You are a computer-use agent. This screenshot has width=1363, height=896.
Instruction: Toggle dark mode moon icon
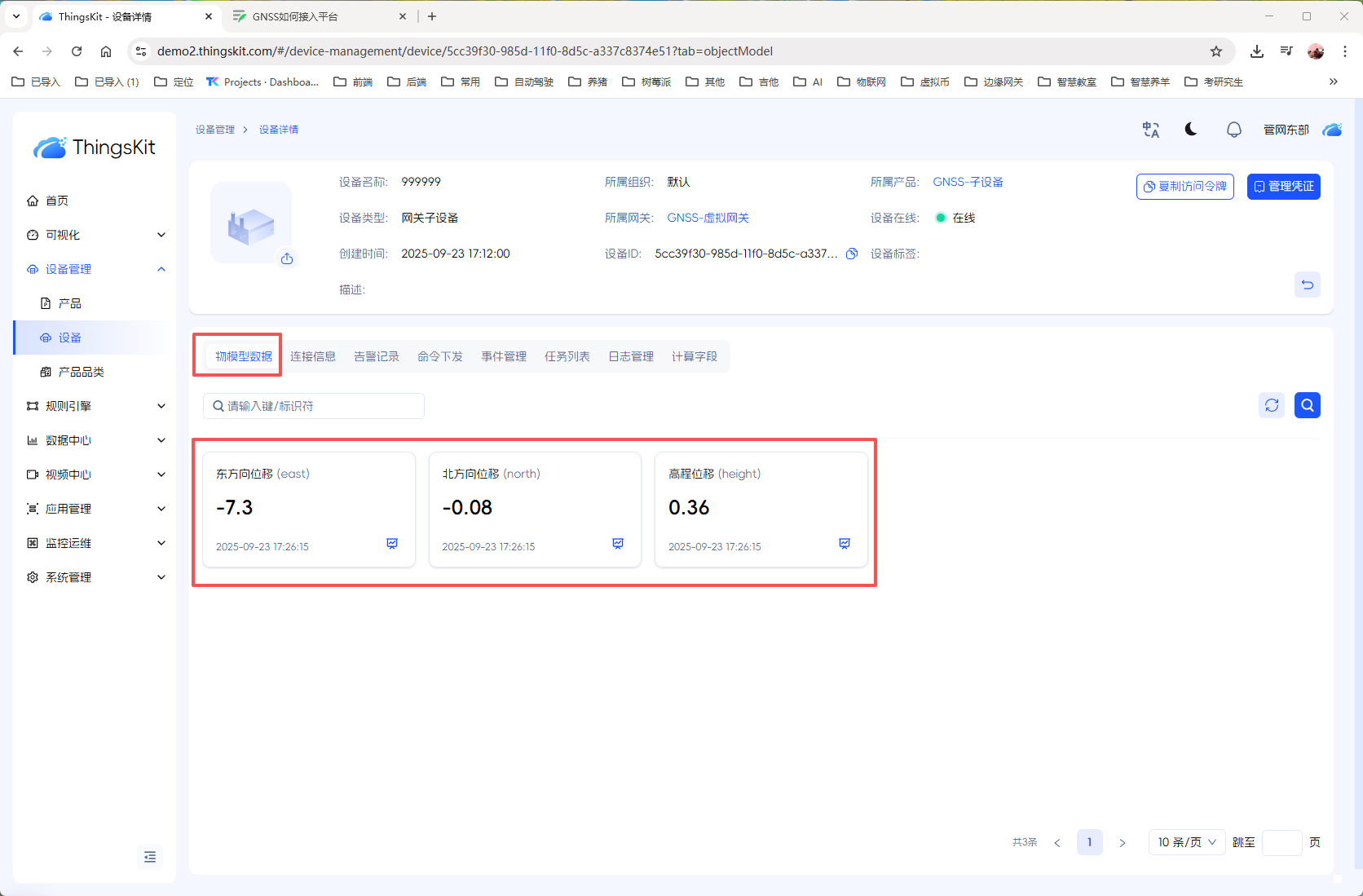point(1191,130)
